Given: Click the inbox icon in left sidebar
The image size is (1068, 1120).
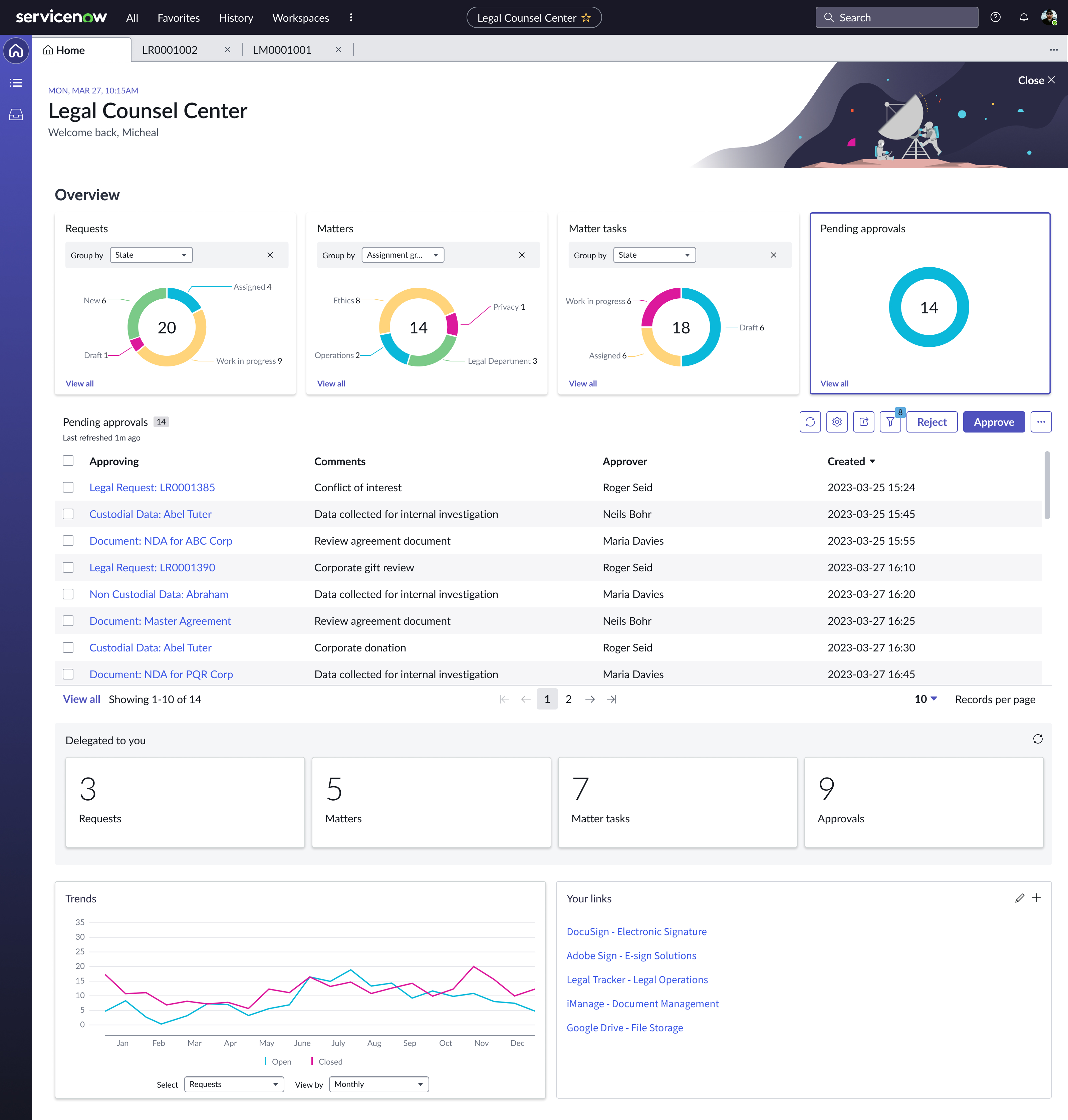Looking at the screenshot, I should 16,114.
